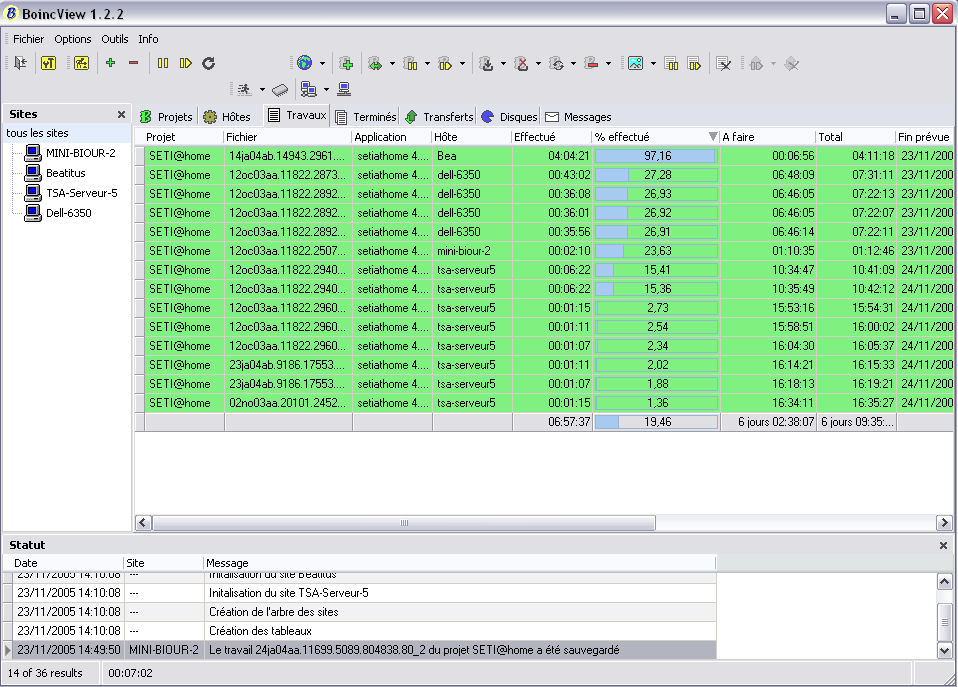The width and height of the screenshot is (958, 687).
Task: Click the 97,16 progress bar
Action: 656,156
